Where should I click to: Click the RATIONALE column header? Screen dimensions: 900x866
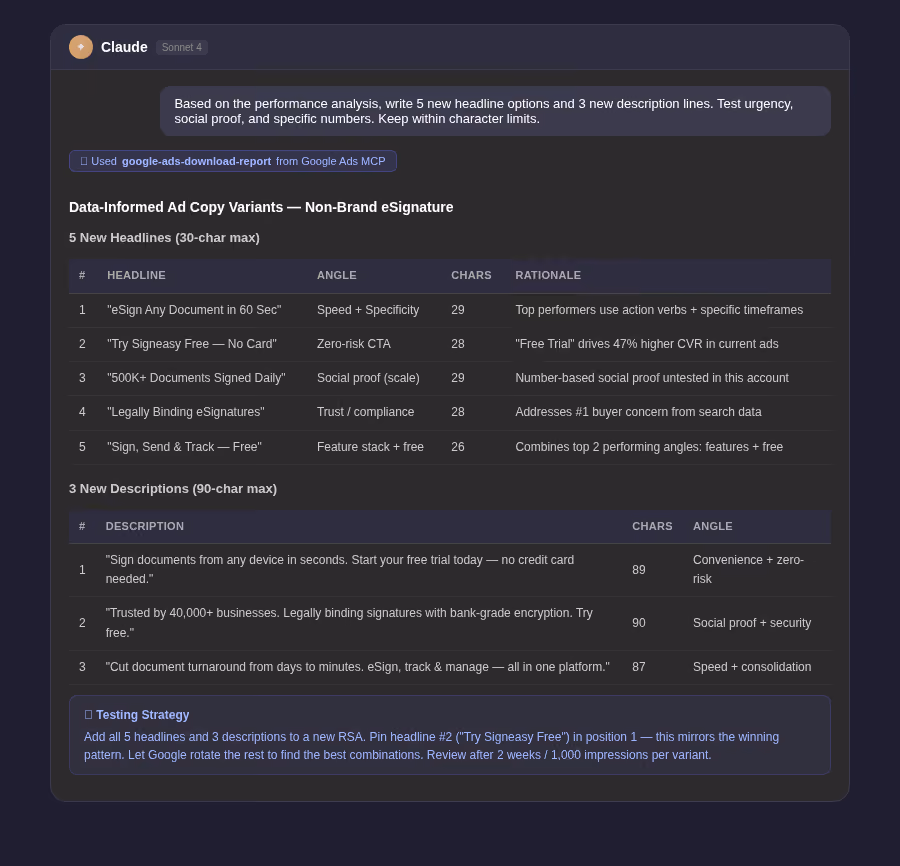pos(548,275)
